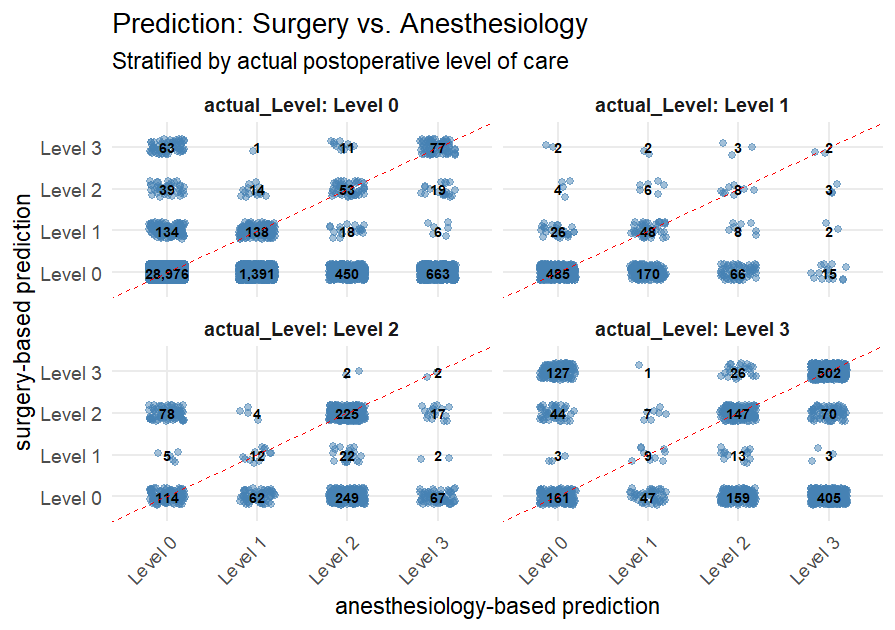Select the actual_Level: Level 2 facet header
This screenshot has height=630, width=895.
[303, 328]
